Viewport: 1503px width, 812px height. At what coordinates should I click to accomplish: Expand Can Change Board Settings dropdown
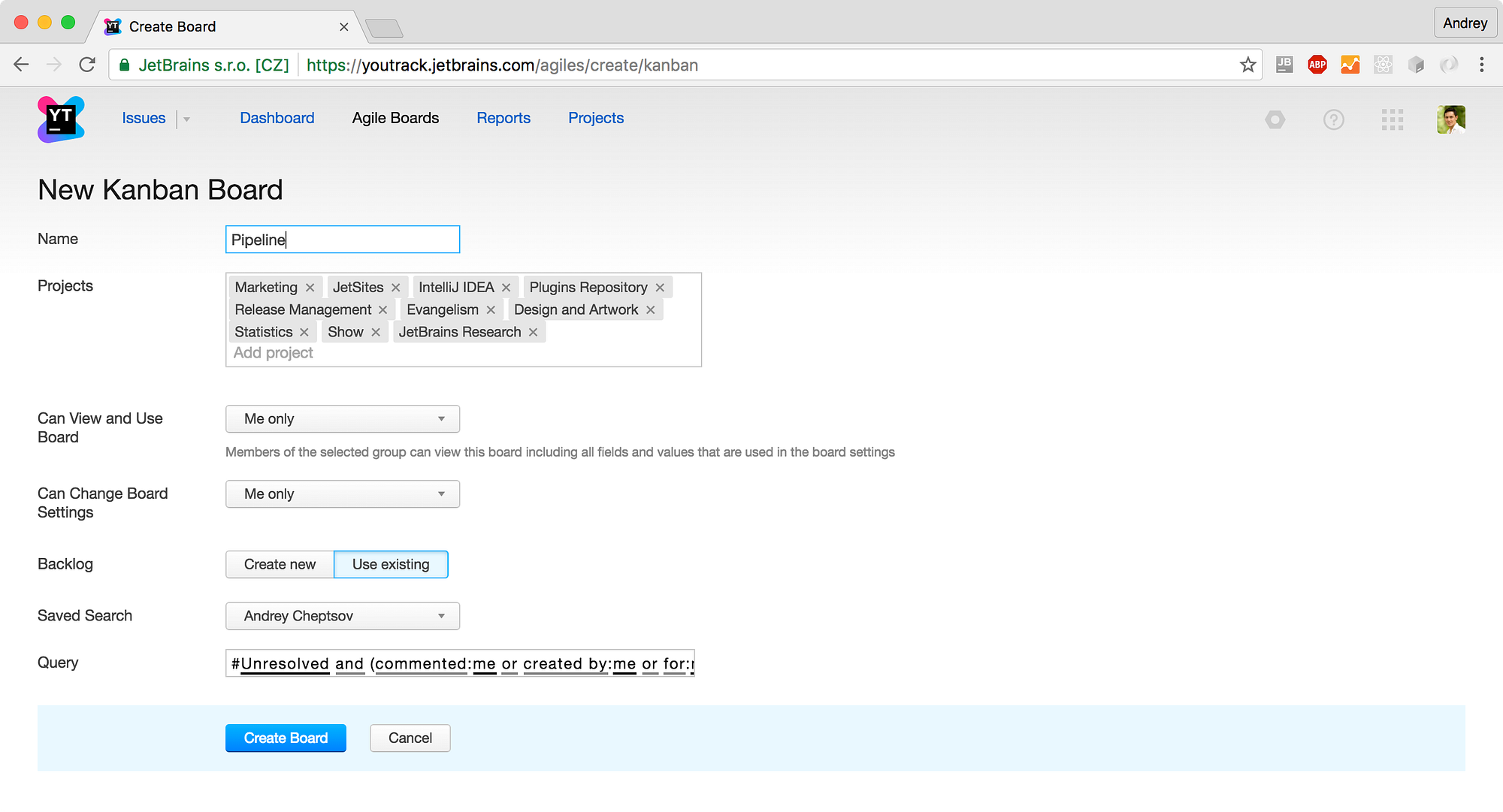tap(343, 494)
